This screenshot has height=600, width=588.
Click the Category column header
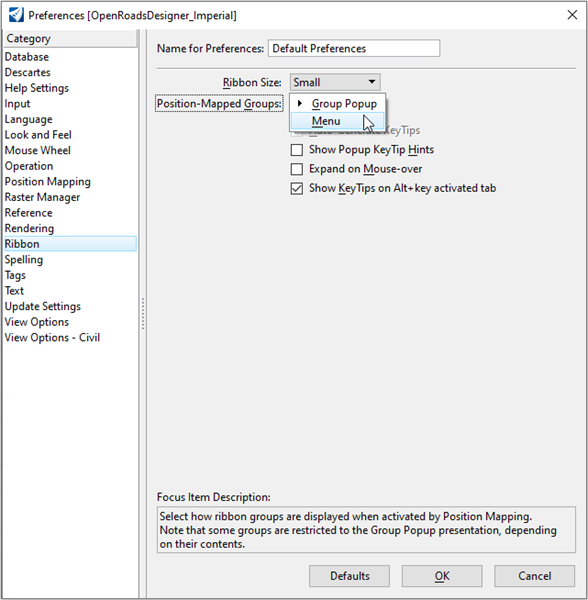(70, 39)
